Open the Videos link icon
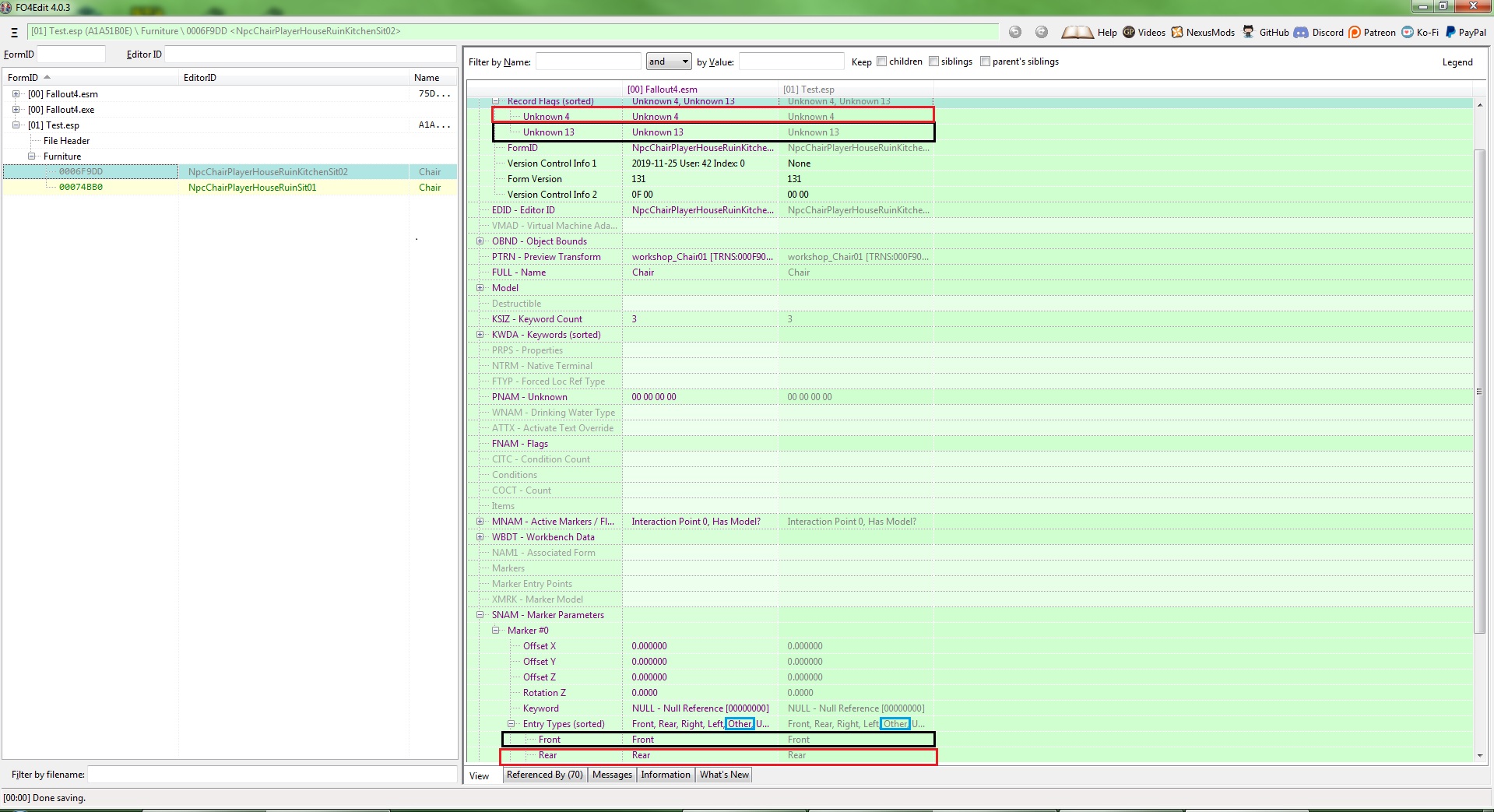Image resolution: width=1494 pixels, height=812 pixels. pyautogui.click(x=1129, y=32)
